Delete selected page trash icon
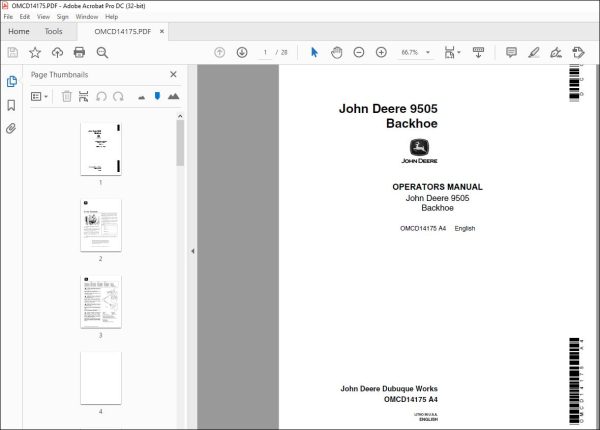The height and width of the screenshot is (430, 600). coord(67,96)
